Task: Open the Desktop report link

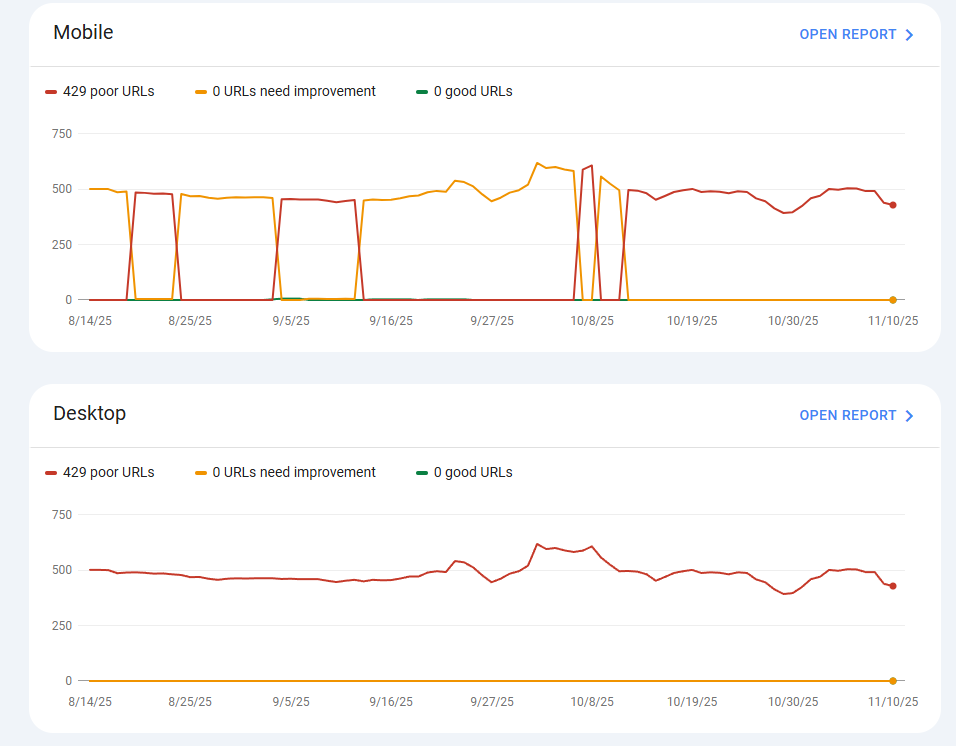Action: [848, 416]
